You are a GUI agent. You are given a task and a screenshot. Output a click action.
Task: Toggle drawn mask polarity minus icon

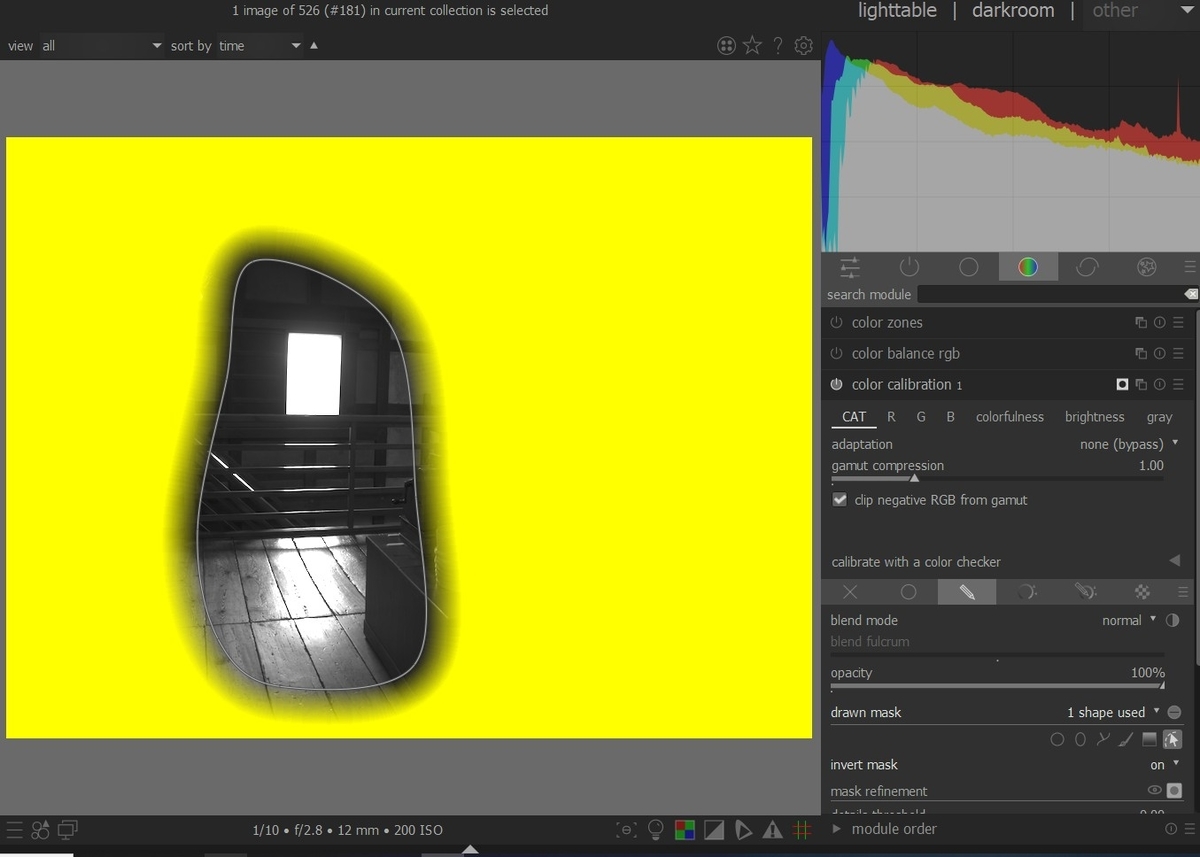click(1174, 712)
